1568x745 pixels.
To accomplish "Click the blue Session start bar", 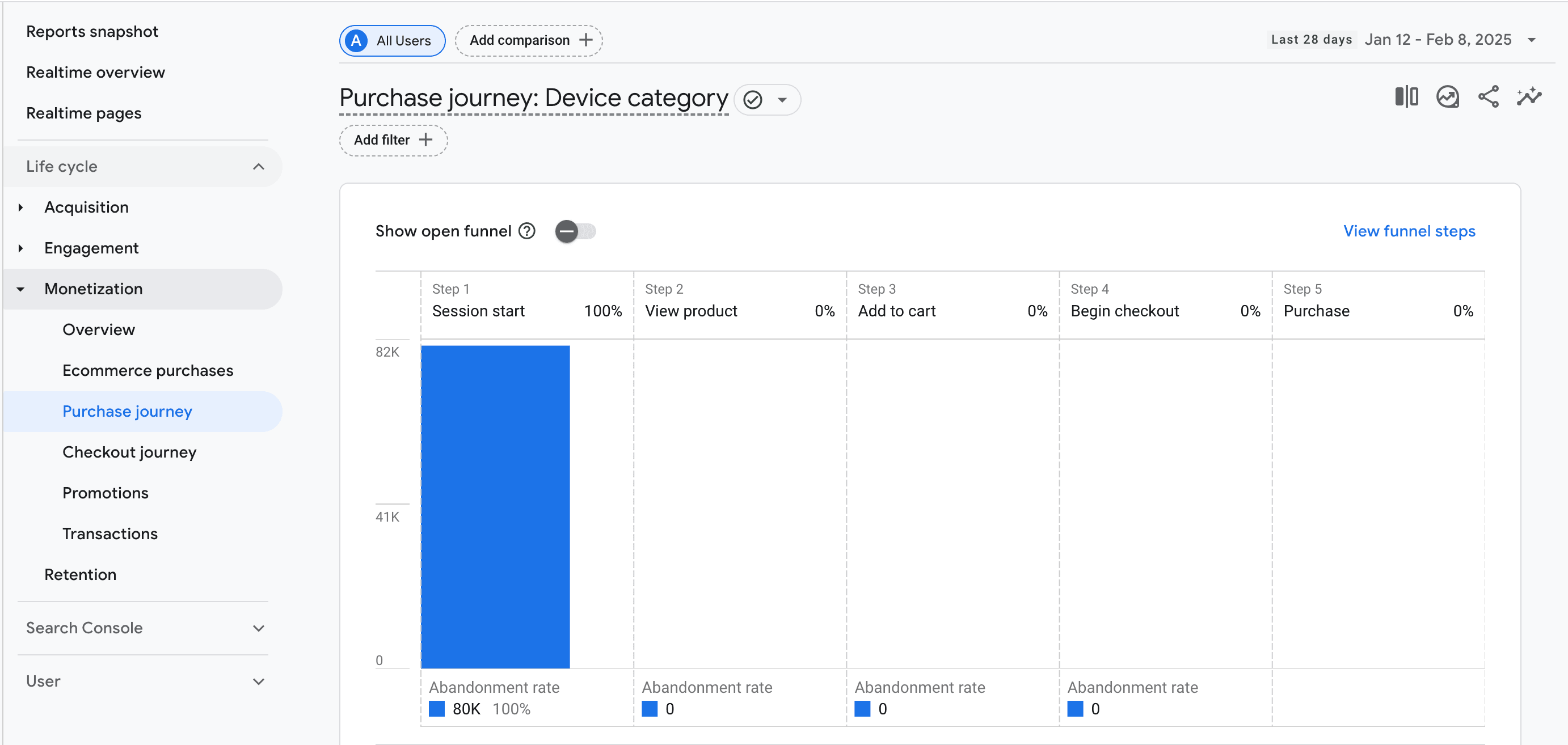I will (x=495, y=506).
